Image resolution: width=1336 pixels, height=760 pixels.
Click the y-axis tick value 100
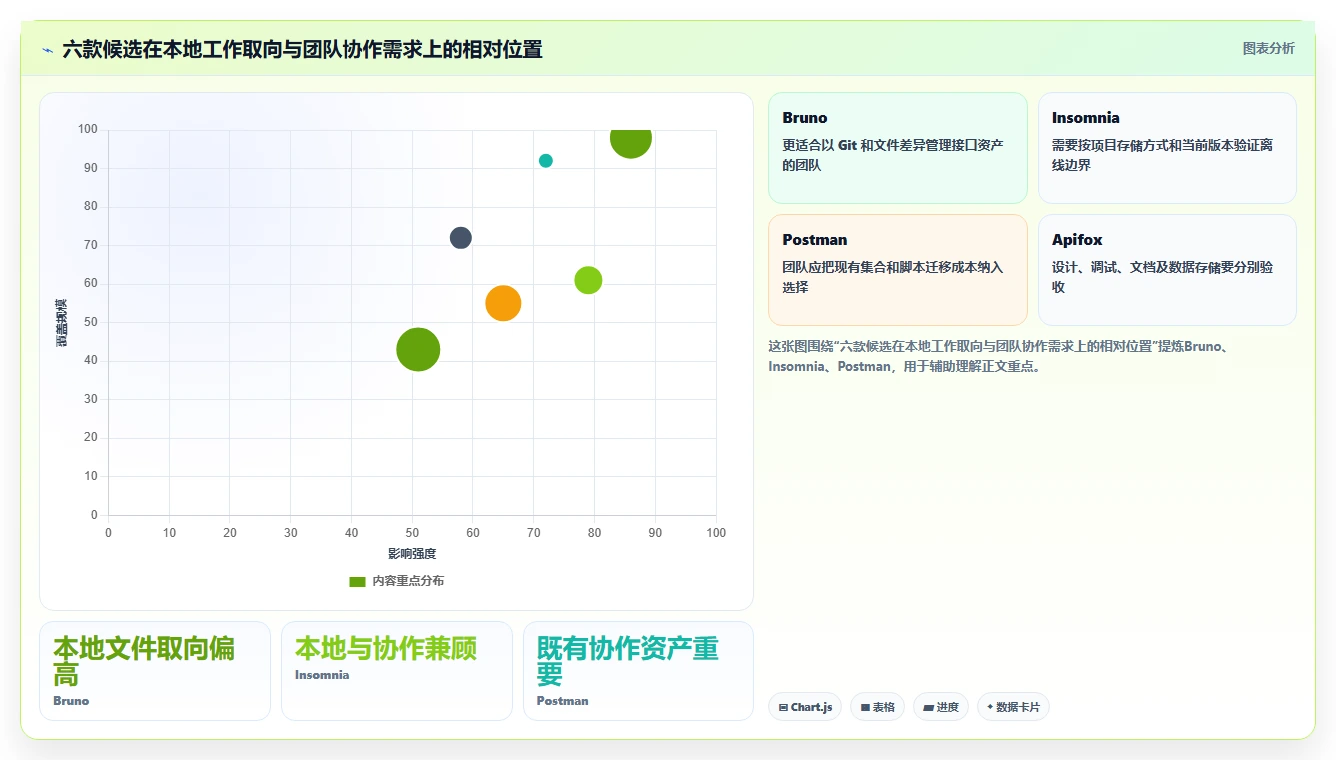(87, 129)
